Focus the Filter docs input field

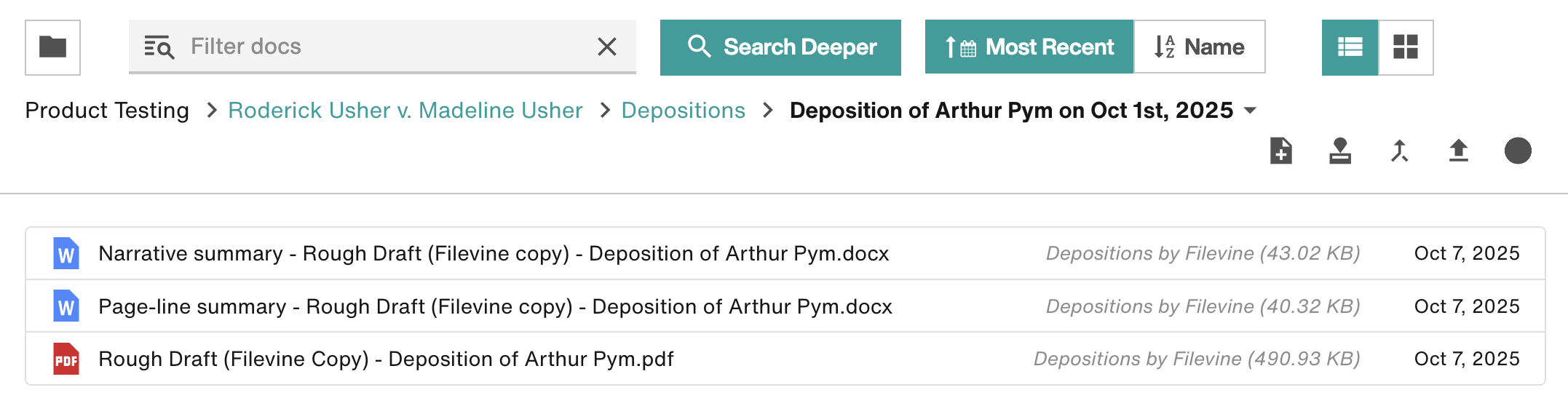pyautogui.click(x=382, y=47)
